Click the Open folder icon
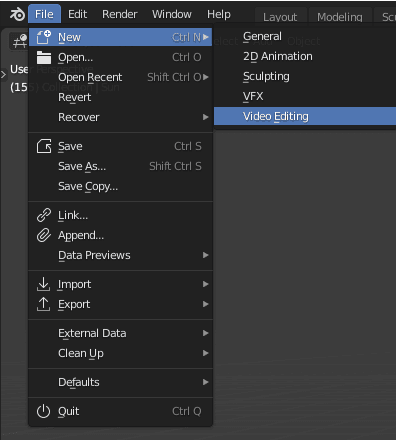396x440 pixels. [44, 57]
